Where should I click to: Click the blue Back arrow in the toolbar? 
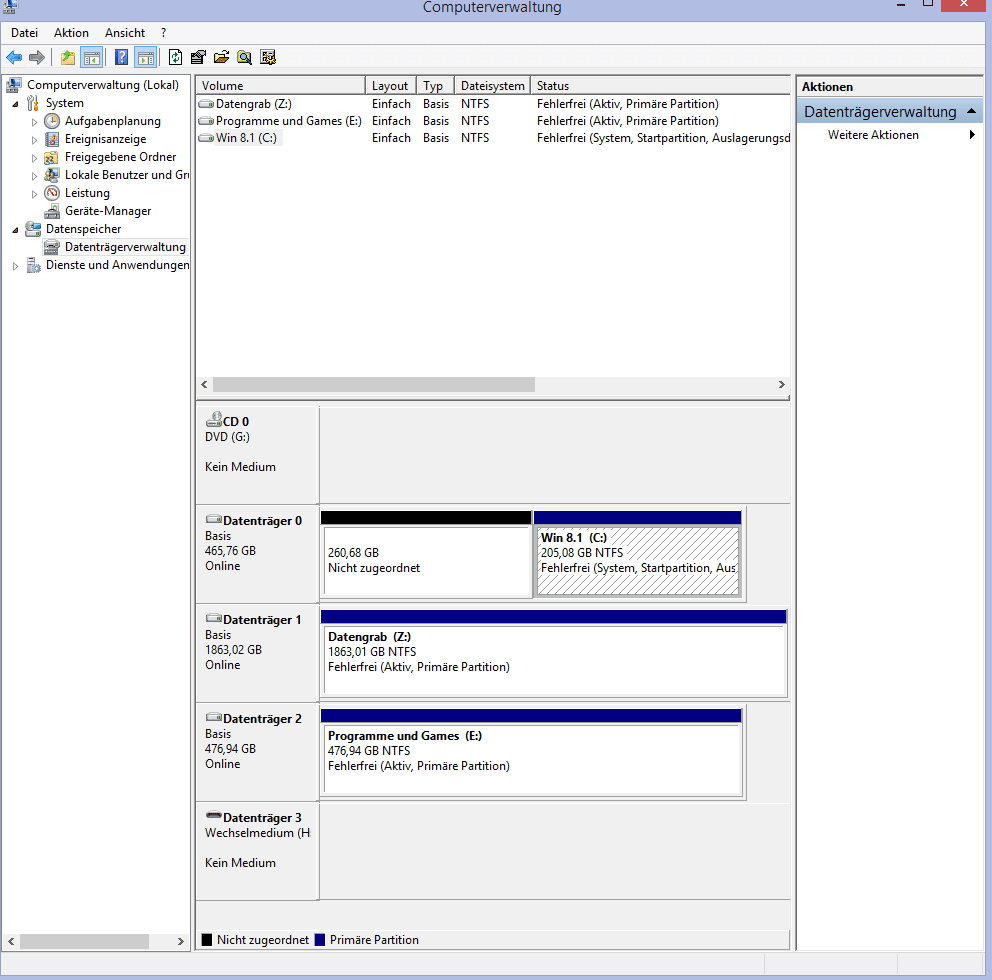(14, 58)
